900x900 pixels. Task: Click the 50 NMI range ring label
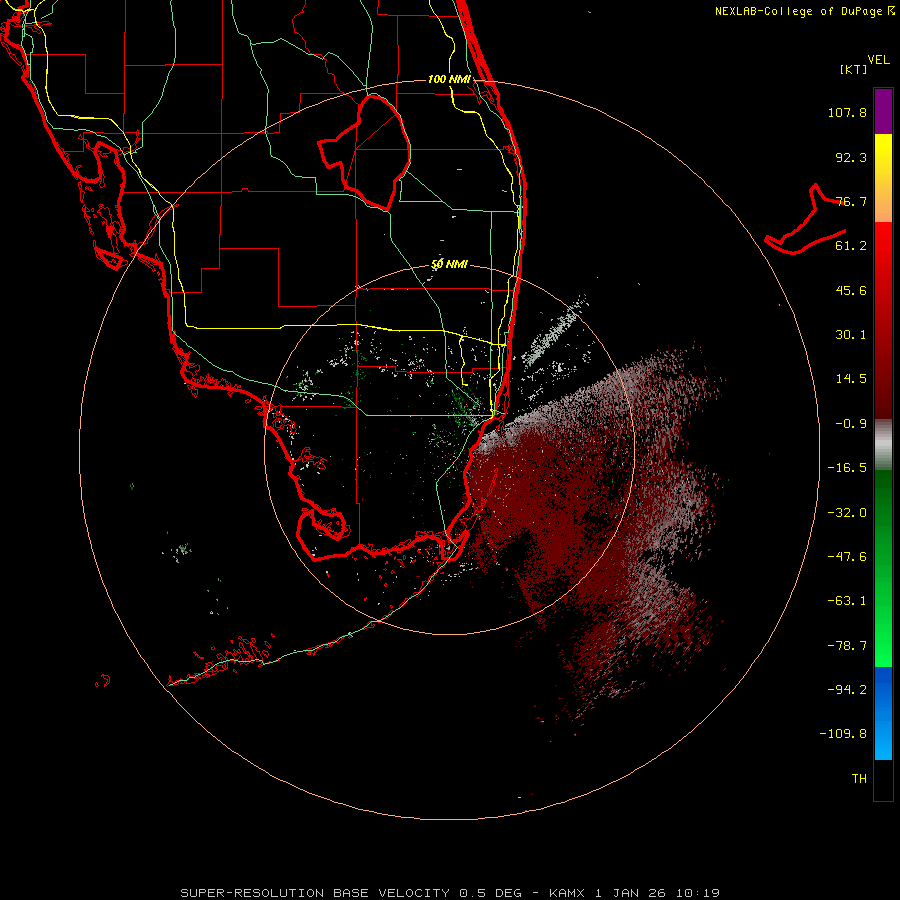(449, 265)
